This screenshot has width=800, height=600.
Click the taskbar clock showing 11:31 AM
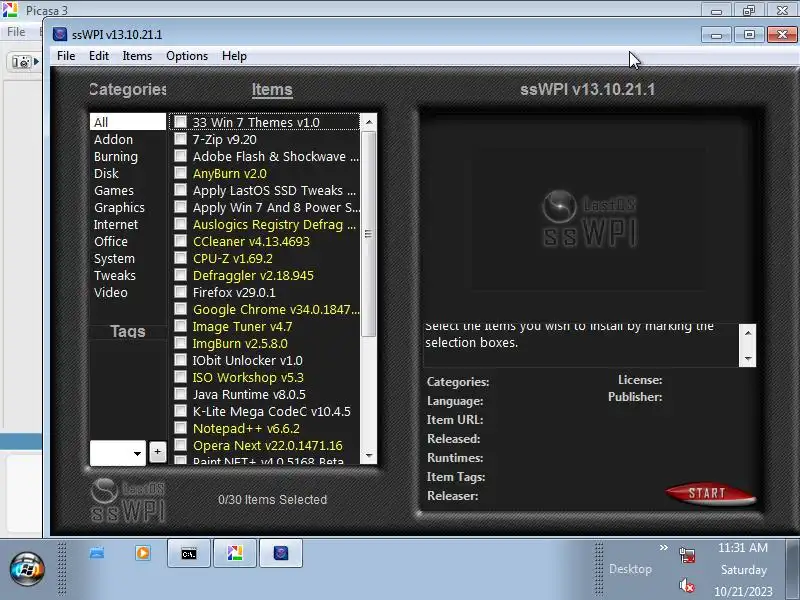tap(743, 547)
